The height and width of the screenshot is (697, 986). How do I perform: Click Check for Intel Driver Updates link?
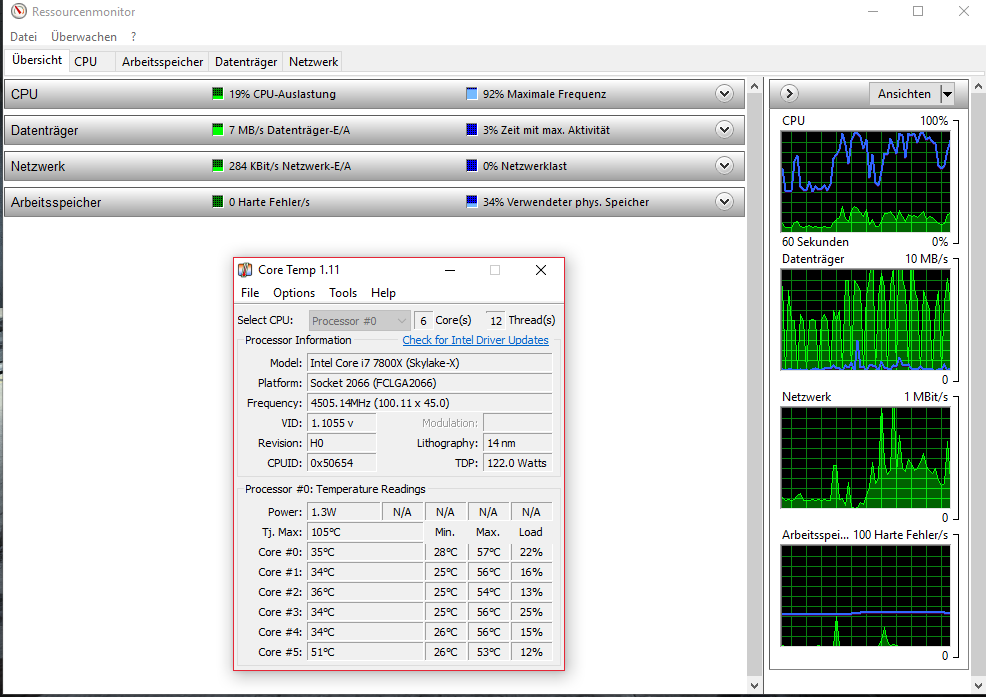(x=475, y=340)
